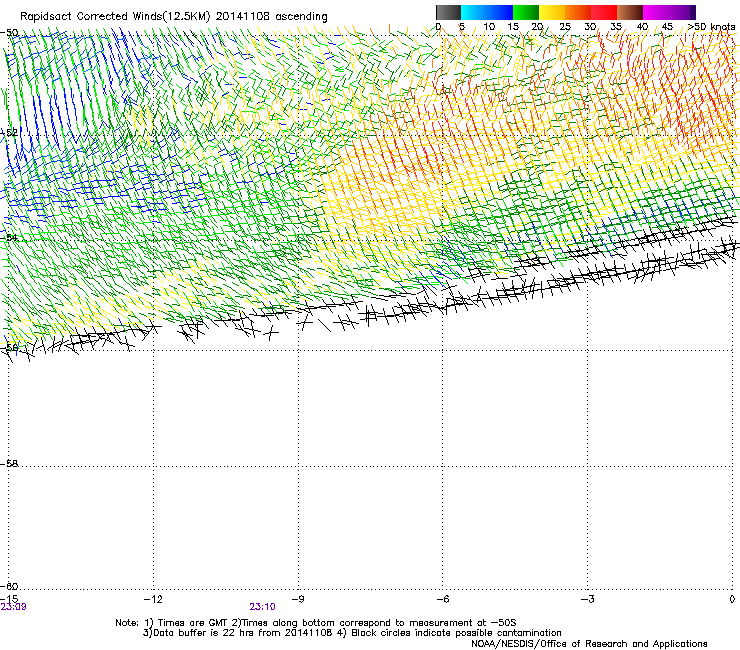Click the date '20141108 ascending' in title
The width and height of the screenshot is (740, 650).
(272, 16)
